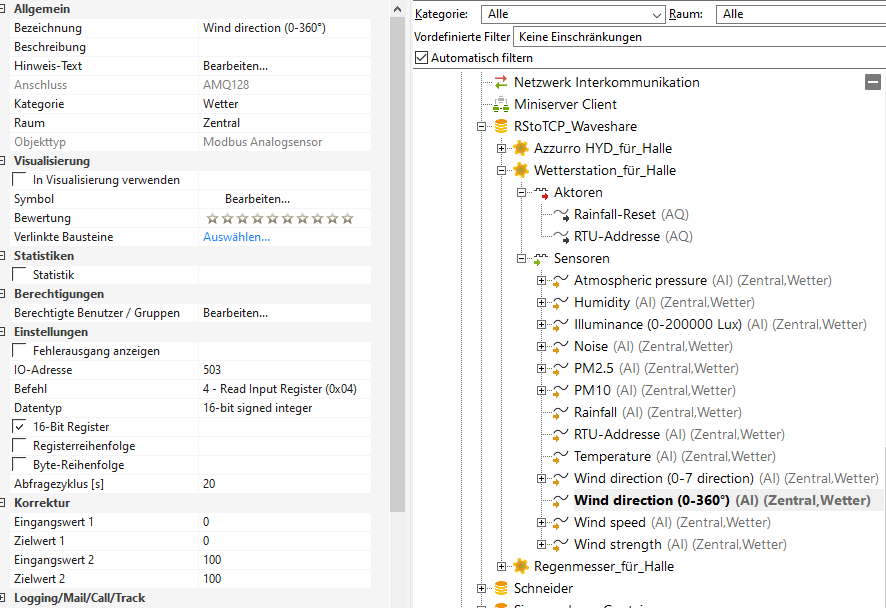This screenshot has width=886, height=608.
Task: Click the Wind strength sensor icon
Action: (561, 545)
